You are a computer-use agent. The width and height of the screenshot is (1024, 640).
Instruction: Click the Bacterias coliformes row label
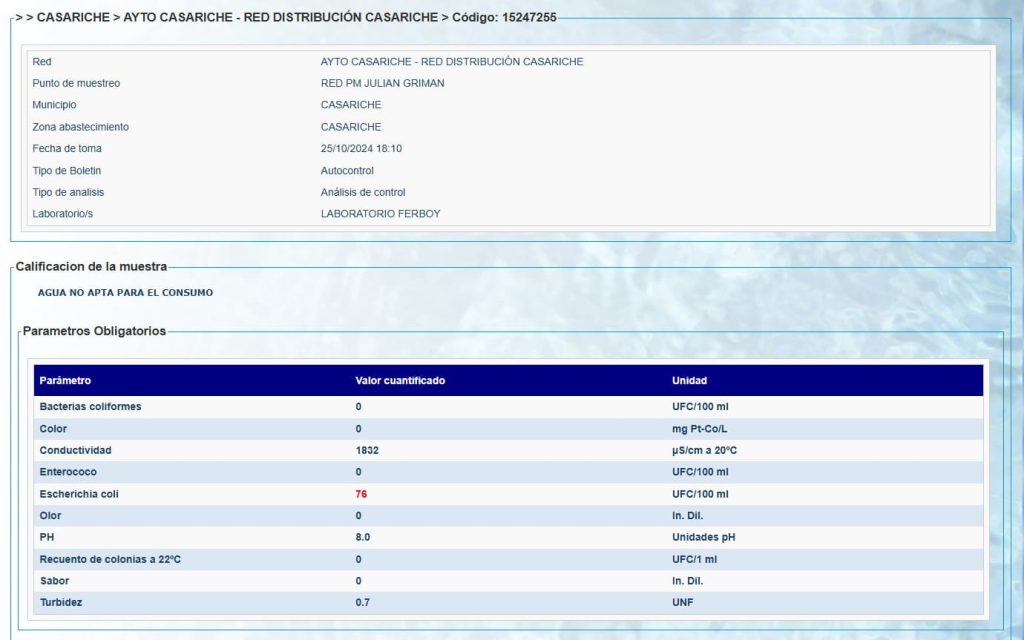tap(90, 407)
